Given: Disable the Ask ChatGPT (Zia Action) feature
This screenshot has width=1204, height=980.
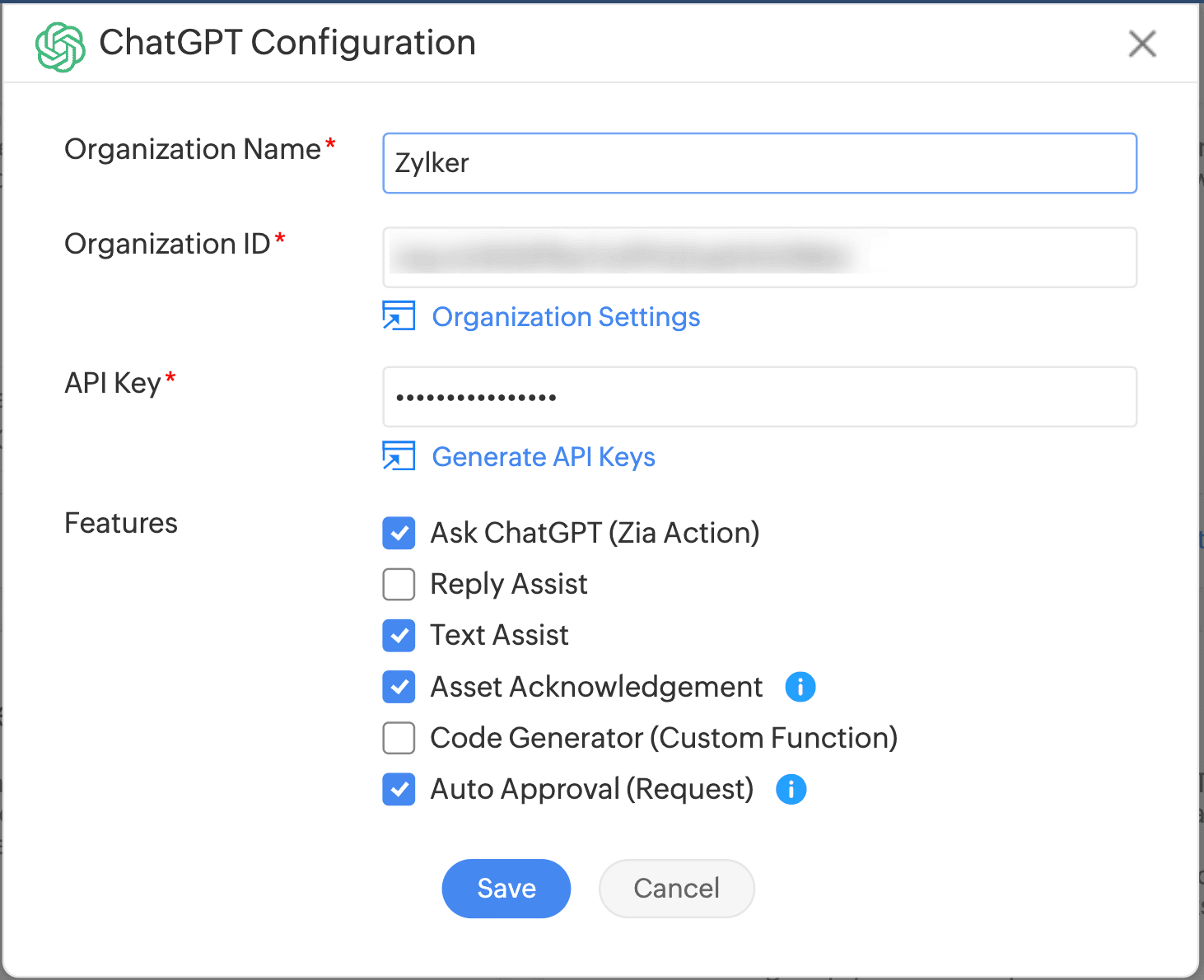Looking at the screenshot, I should pos(399,533).
